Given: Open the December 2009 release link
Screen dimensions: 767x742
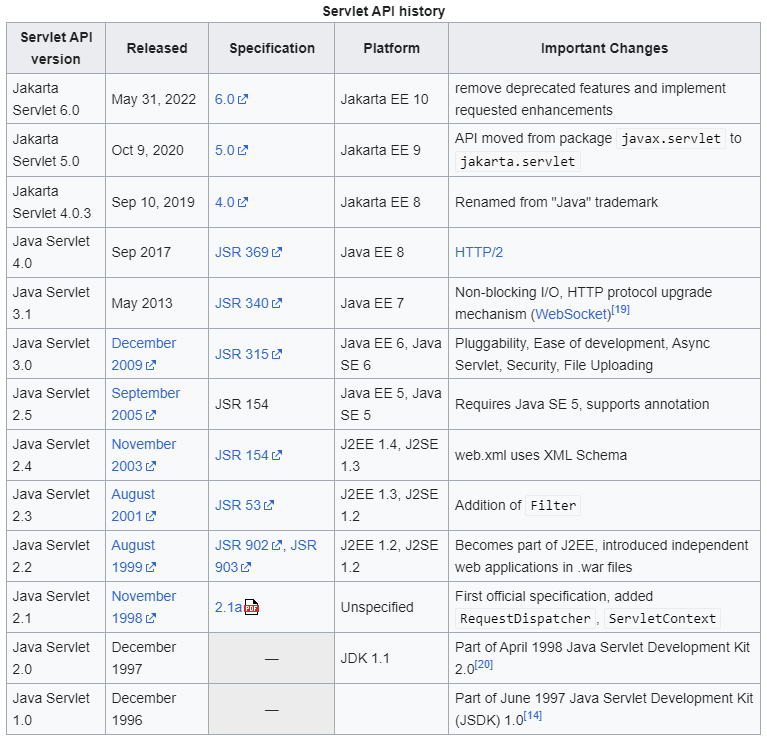Looking at the screenshot, I should point(143,354).
